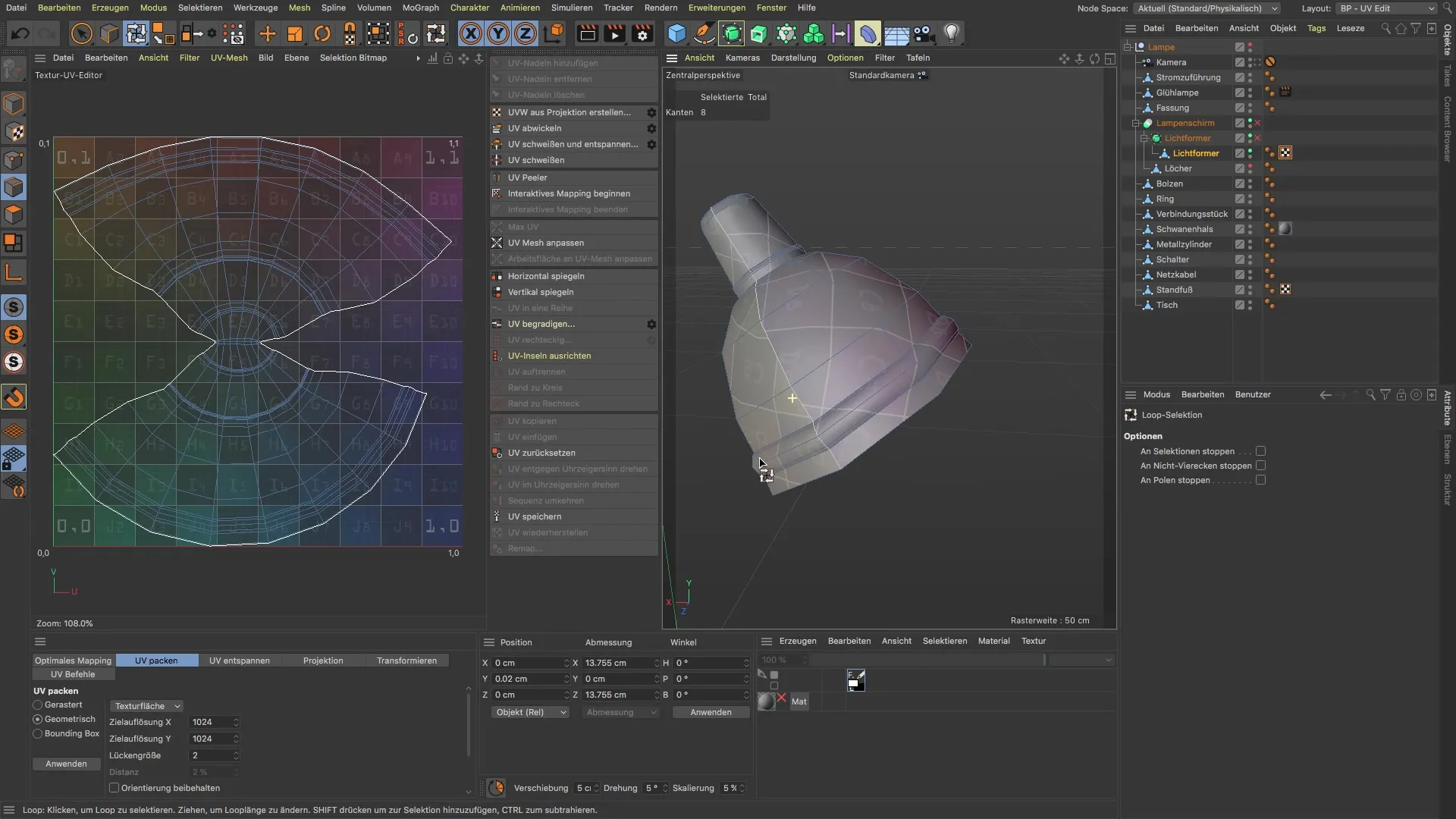Click the Undo arrow in toolbar
Image resolution: width=1456 pixels, height=819 pixels.
[20, 33]
